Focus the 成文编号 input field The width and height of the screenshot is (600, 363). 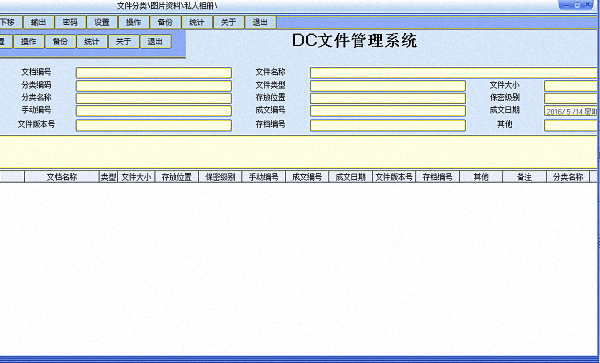[x=388, y=111]
